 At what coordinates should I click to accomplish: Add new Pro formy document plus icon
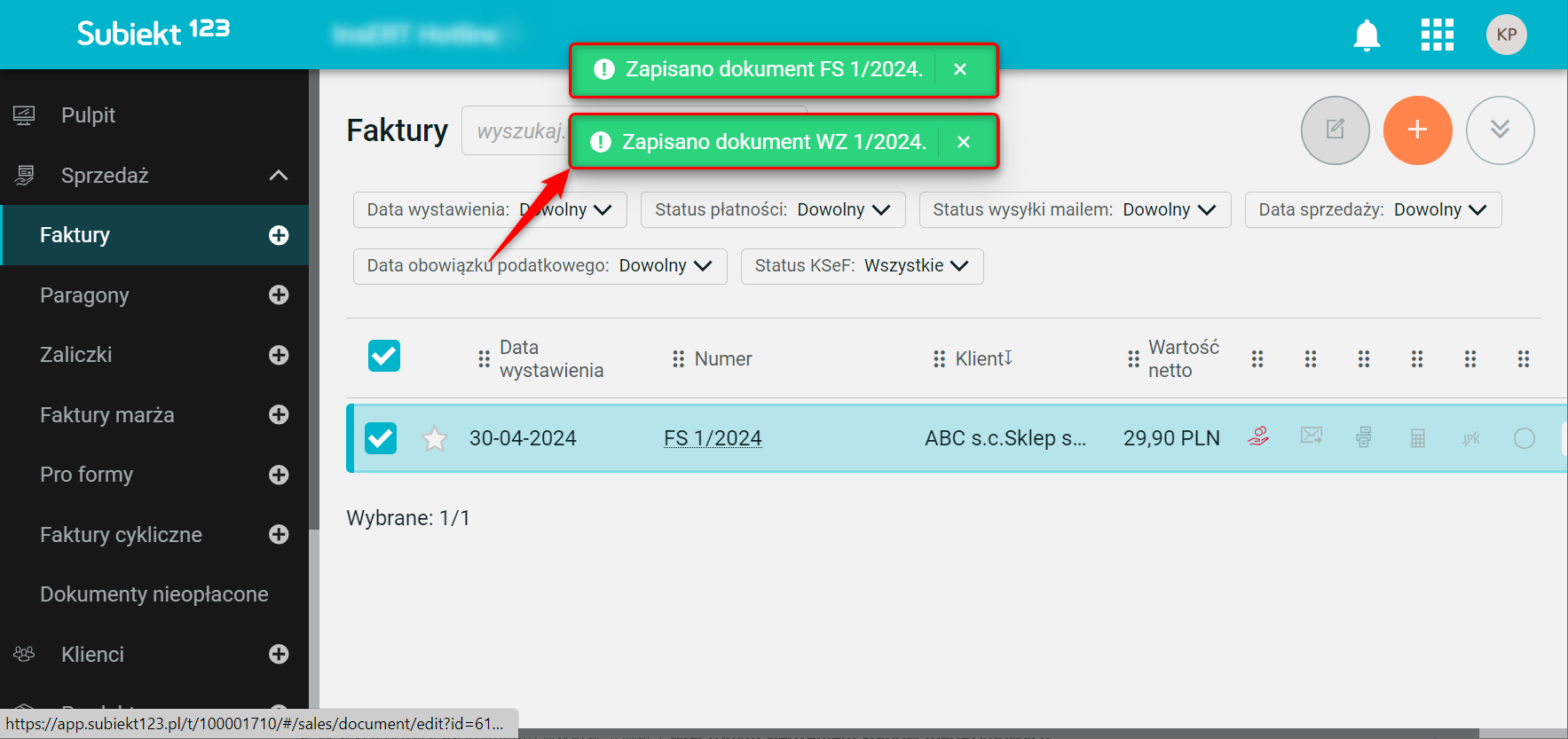(279, 475)
